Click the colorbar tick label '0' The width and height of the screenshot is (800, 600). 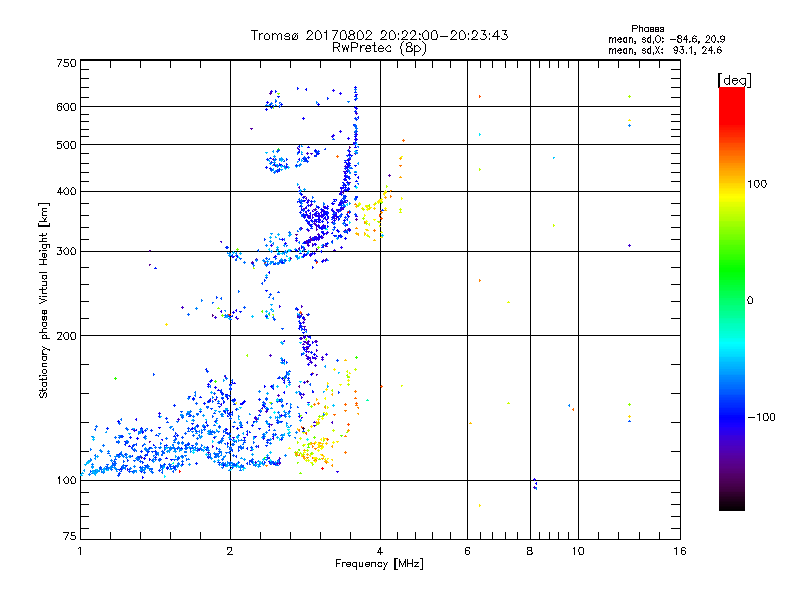pos(750,300)
